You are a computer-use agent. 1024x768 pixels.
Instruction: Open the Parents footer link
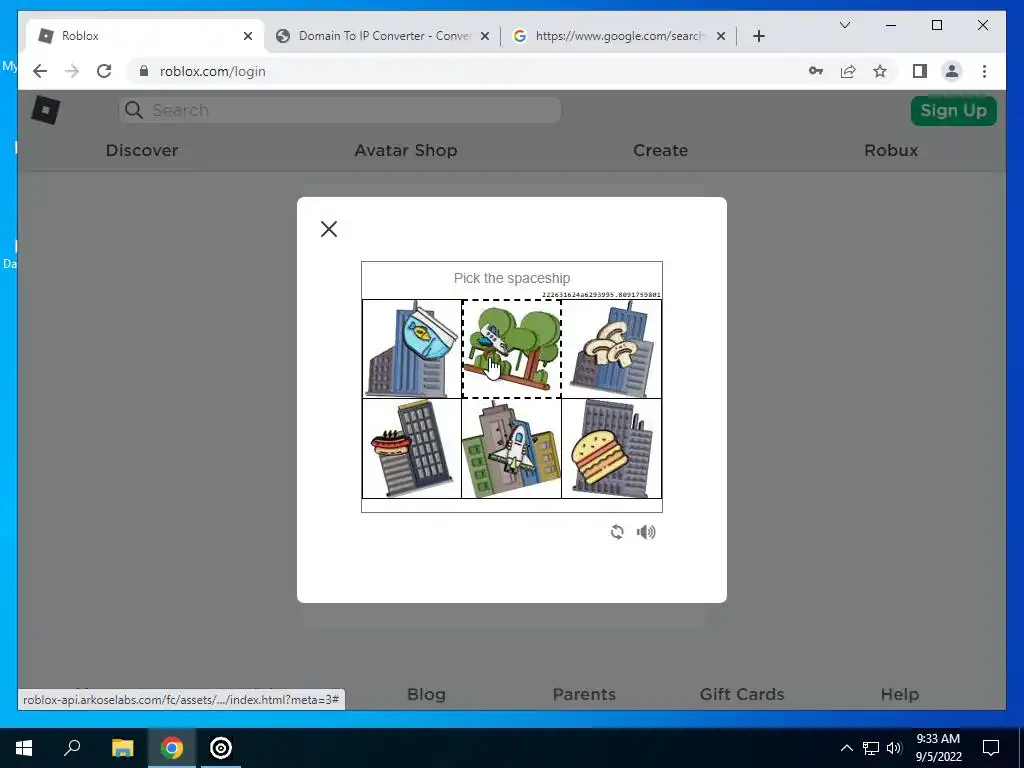pos(584,694)
